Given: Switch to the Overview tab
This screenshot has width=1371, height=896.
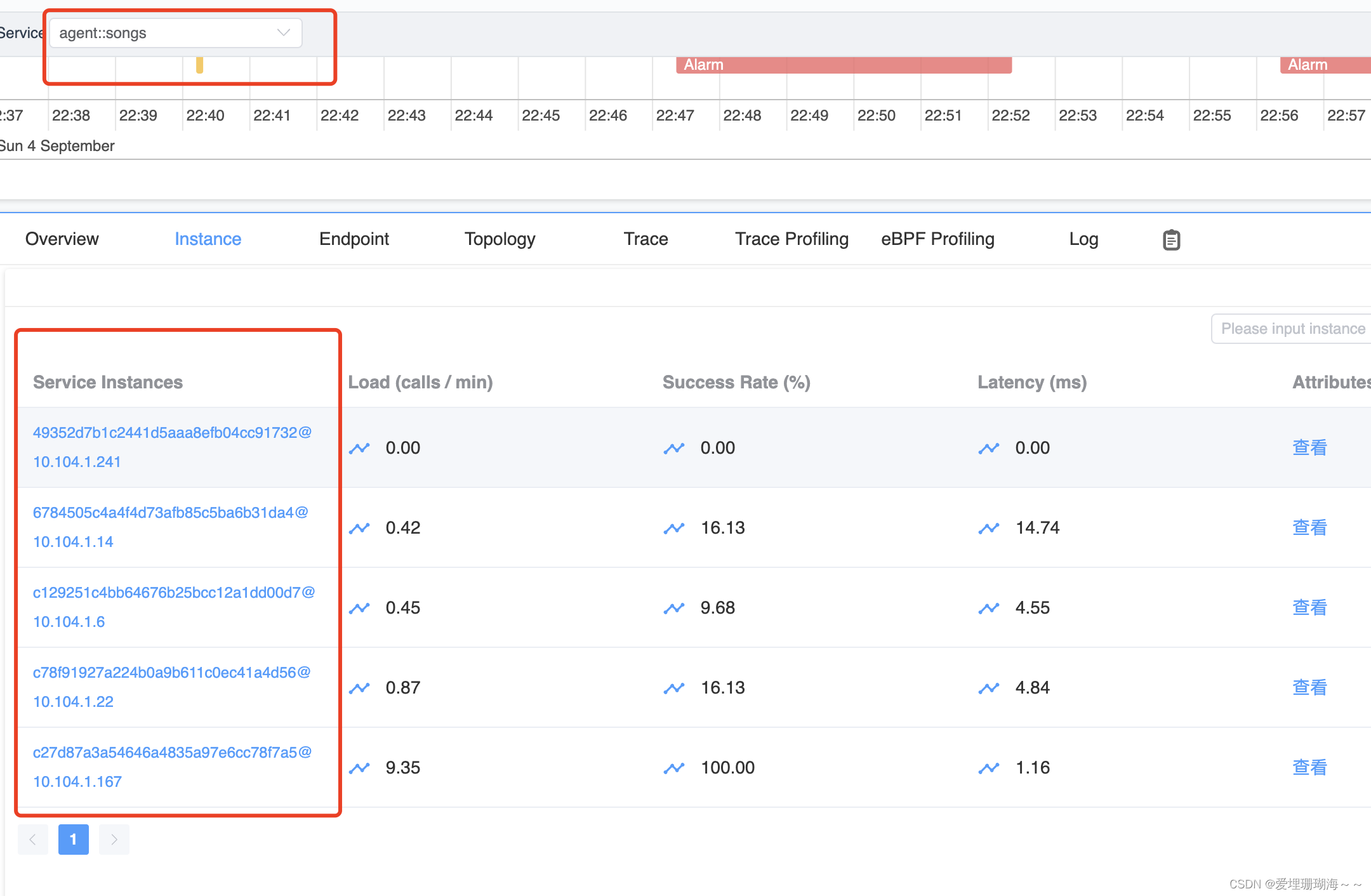Looking at the screenshot, I should pos(62,239).
